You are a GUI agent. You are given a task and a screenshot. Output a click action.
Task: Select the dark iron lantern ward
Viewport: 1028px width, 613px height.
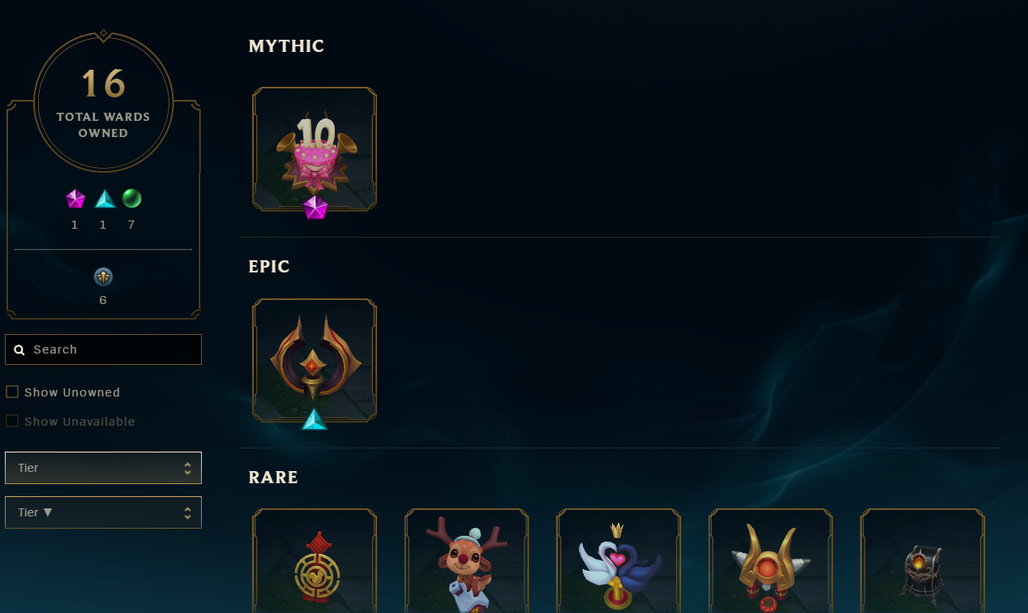pyautogui.click(x=922, y=561)
